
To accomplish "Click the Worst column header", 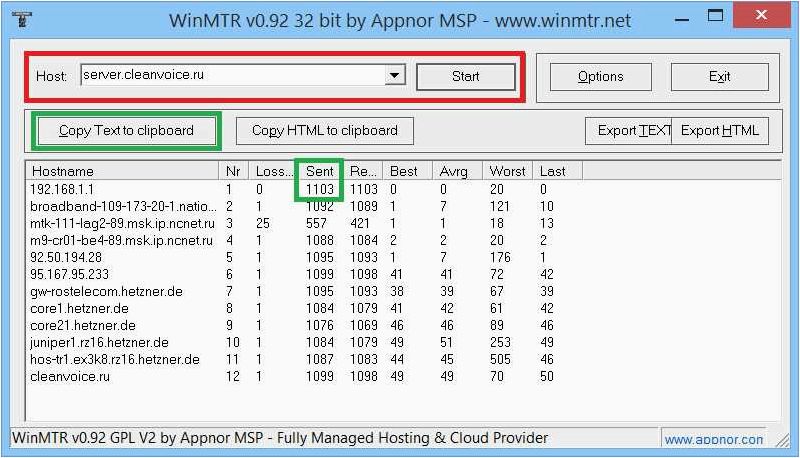I will tap(507, 171).
